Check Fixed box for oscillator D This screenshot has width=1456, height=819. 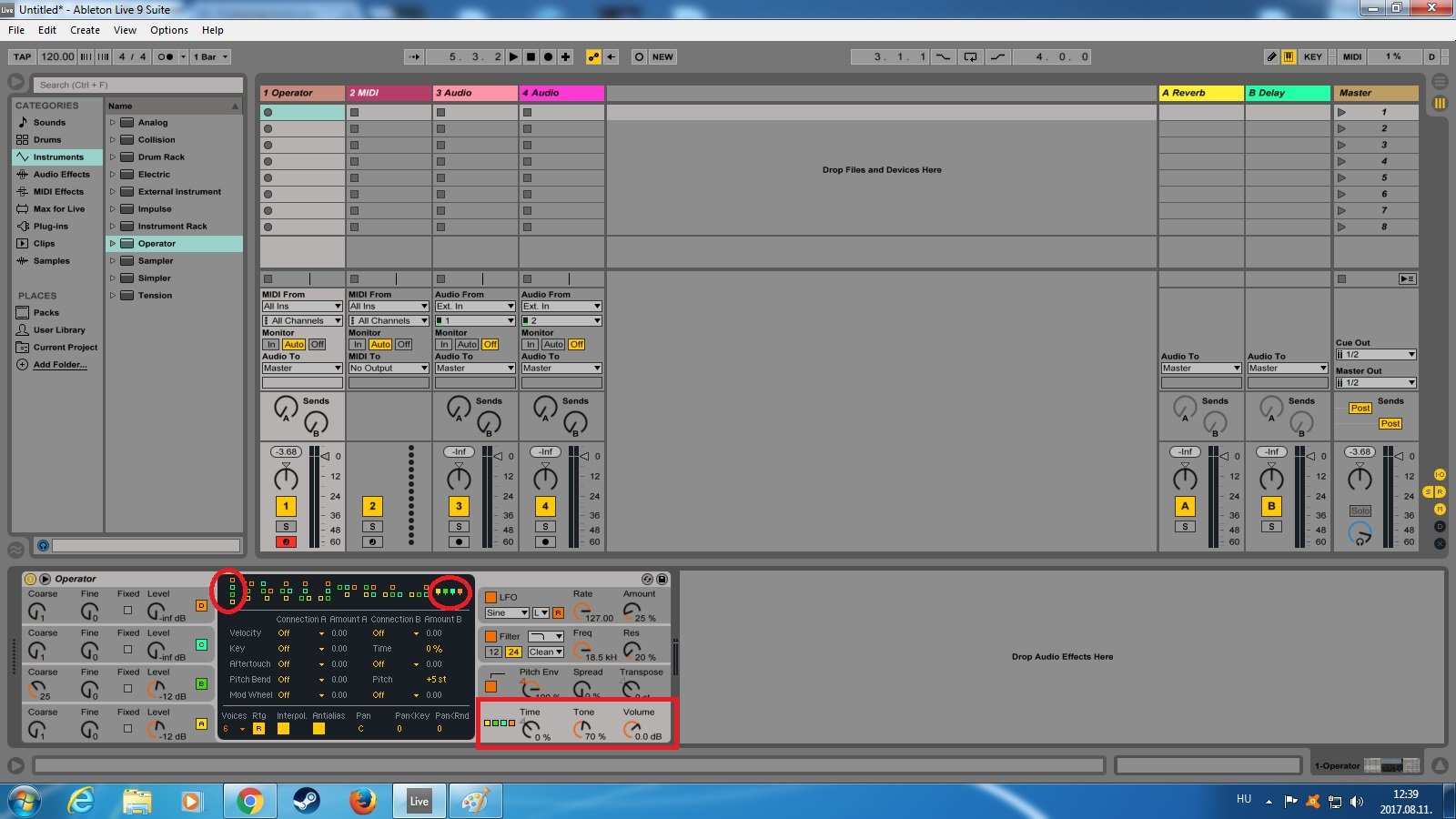point(127,611)
